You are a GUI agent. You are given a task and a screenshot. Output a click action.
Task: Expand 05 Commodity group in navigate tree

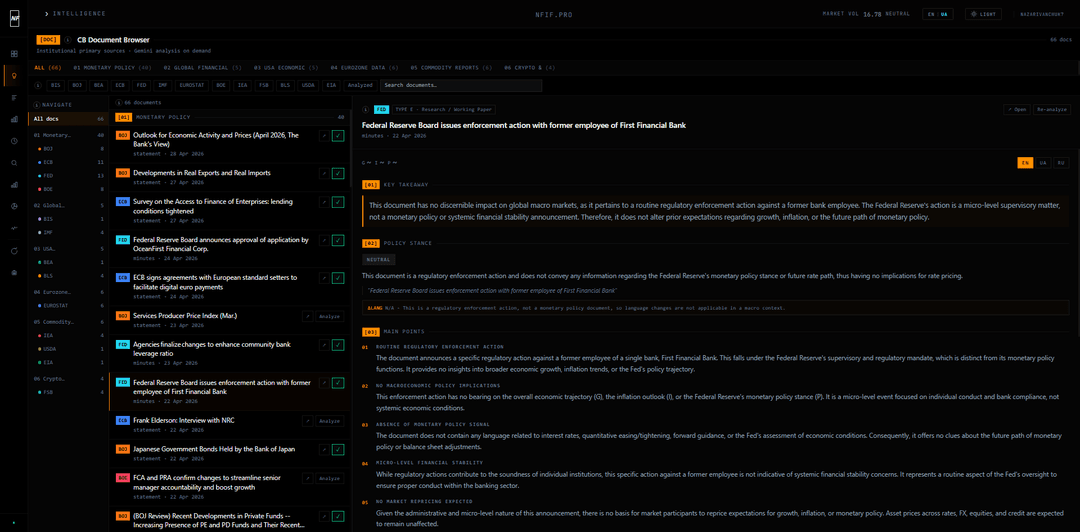69,321
